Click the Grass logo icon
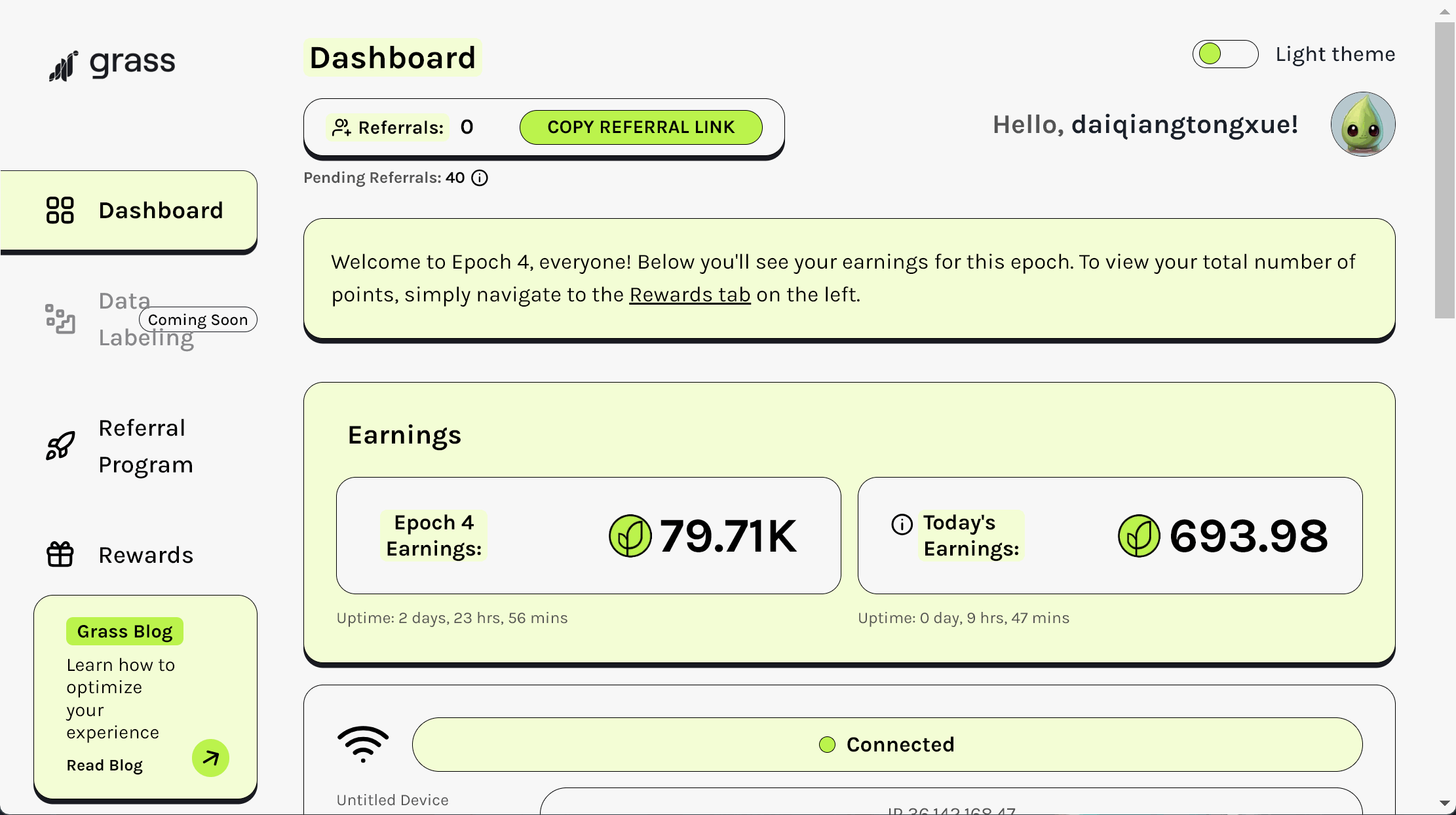Image resolution: width=1456 pixels, height=815 pixels. tap(64, 66)
